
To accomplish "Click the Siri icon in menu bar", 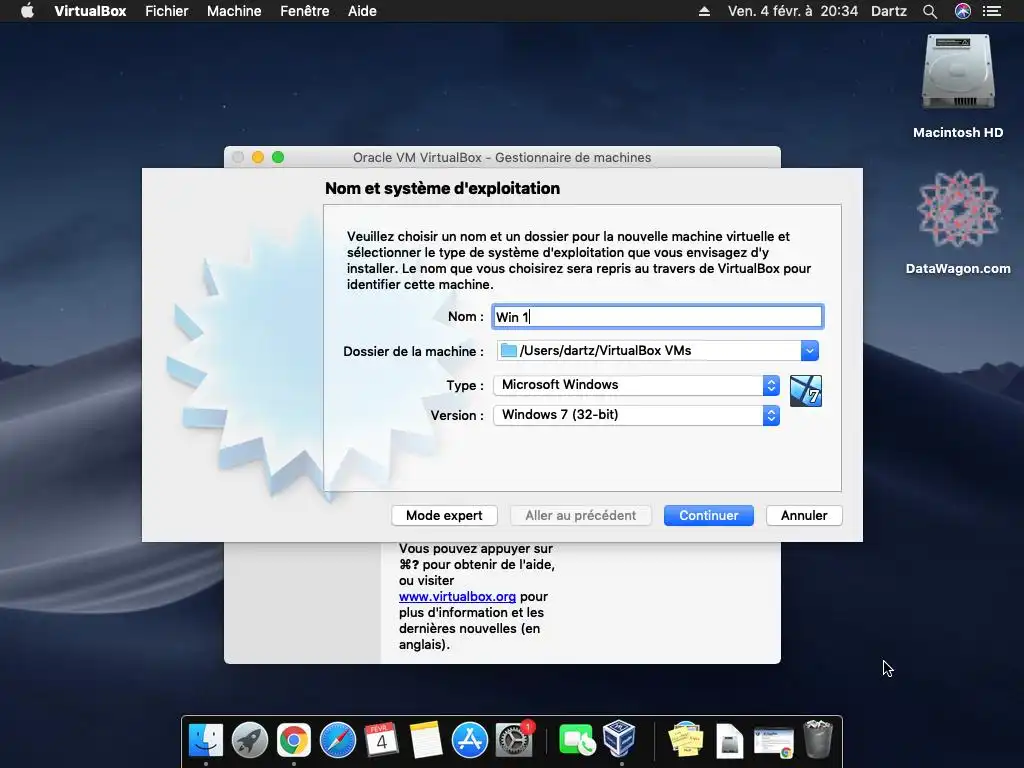I will coord(963,11).
